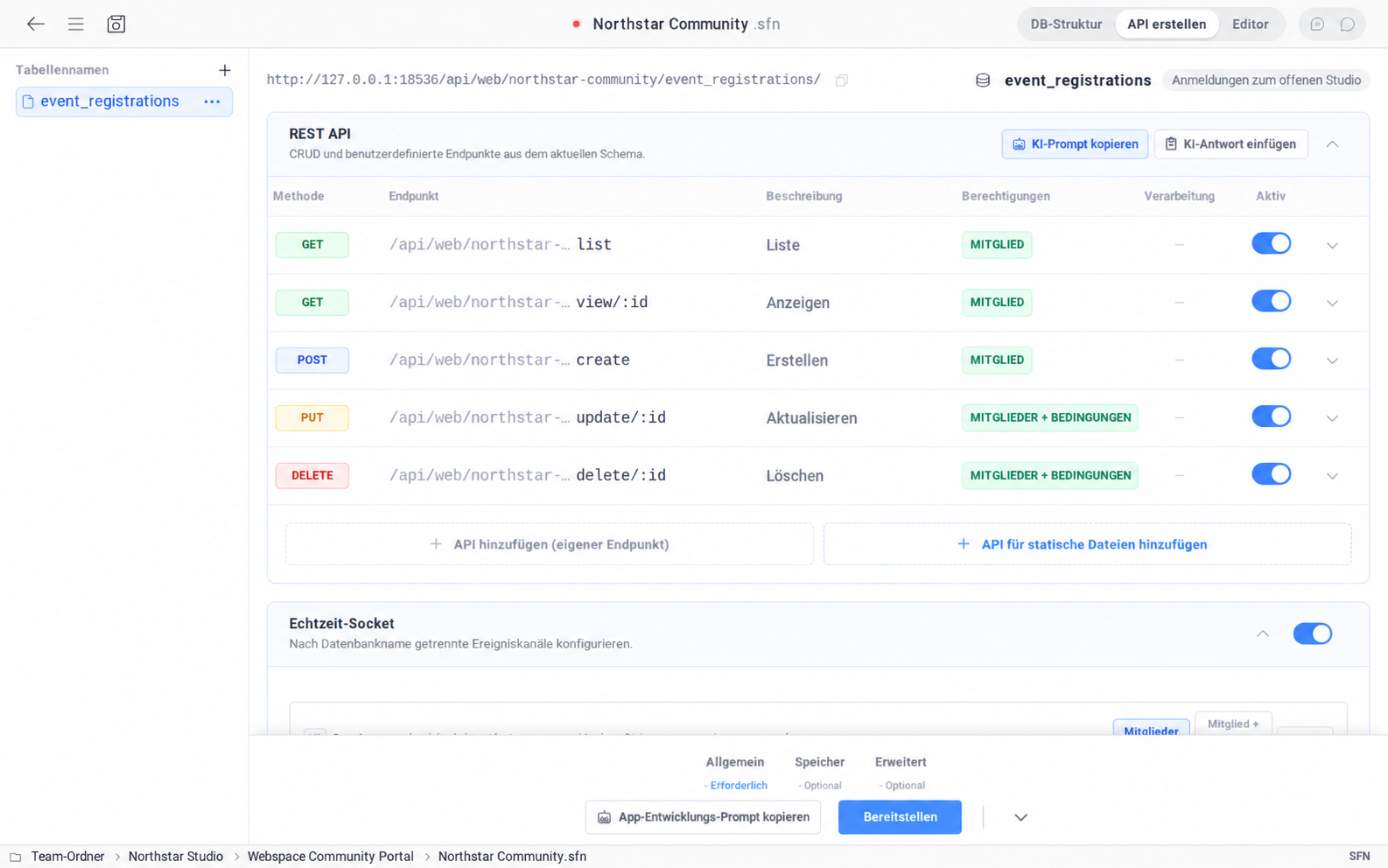
Task: Click the KI-Prompt kopieren button
Action: [x=1075, y=144]
